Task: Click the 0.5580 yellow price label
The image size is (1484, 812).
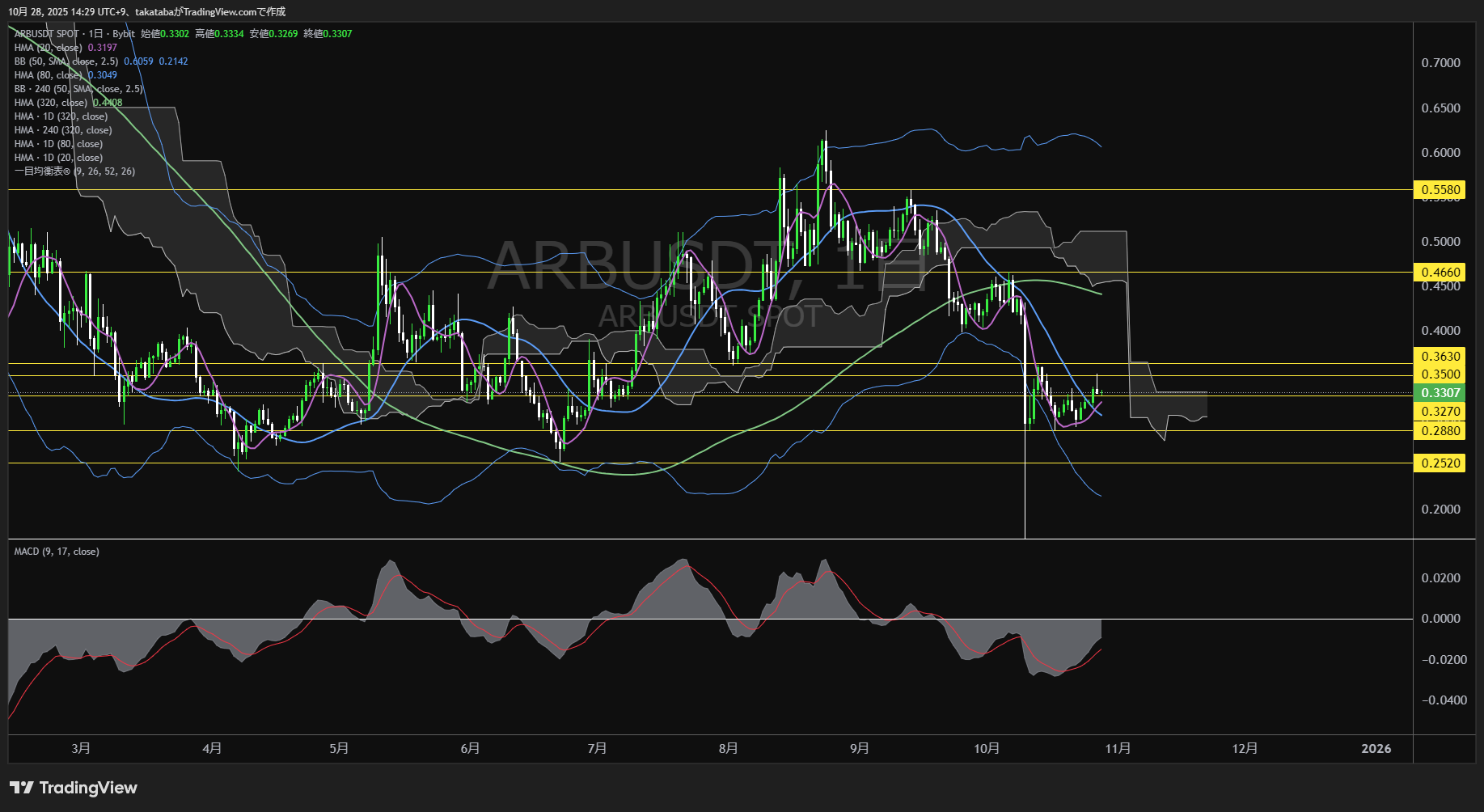Action: [1440, 190]
